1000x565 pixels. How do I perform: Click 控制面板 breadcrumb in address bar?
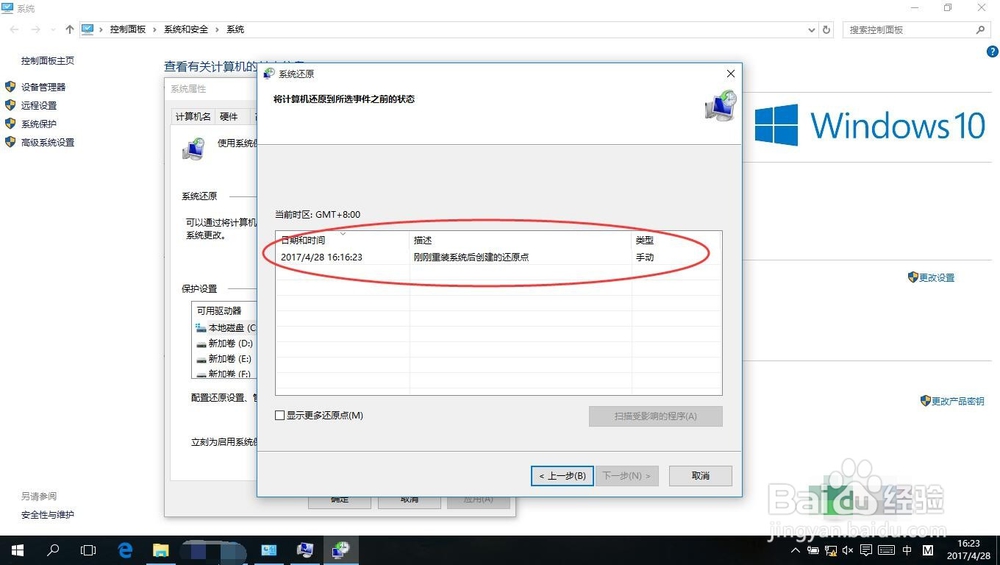pyautogui.click(x=128, y=29)
